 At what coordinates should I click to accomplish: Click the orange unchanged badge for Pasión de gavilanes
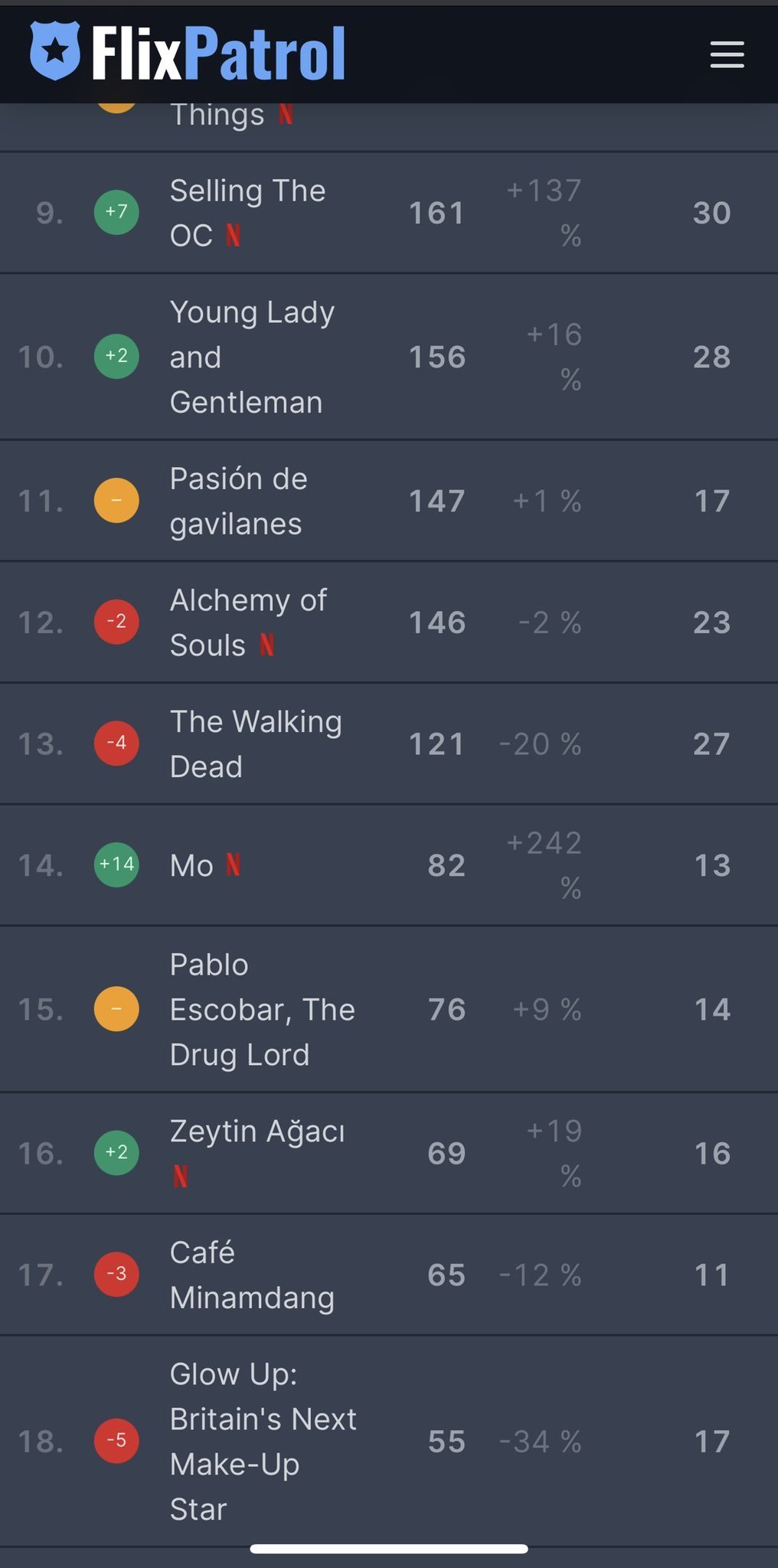116,501
